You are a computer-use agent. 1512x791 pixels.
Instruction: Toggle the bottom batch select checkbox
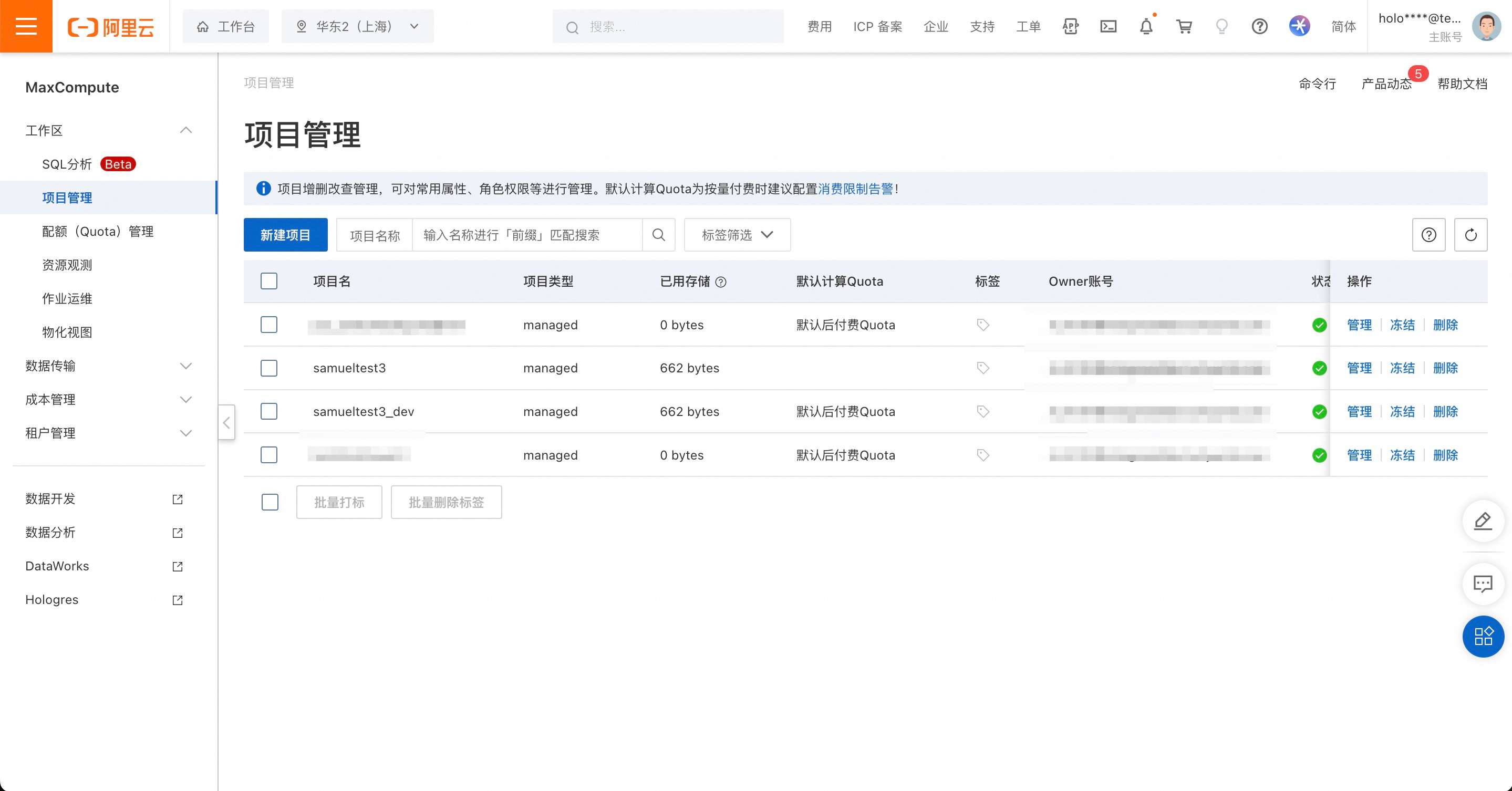tap(270, 502)
